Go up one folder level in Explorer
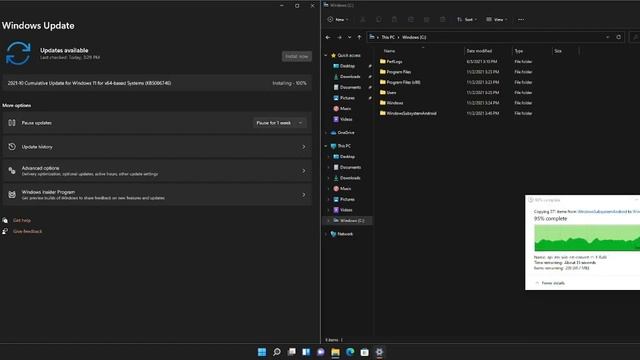 coord(359,37)
